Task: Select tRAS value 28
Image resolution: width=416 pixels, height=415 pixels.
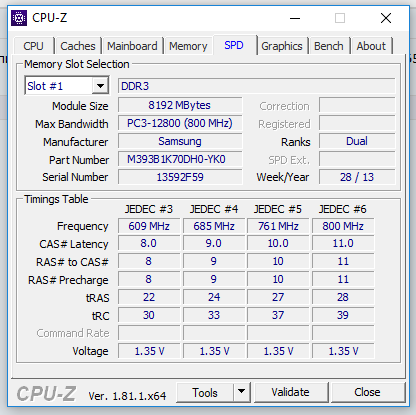Action: coord(343,297)
